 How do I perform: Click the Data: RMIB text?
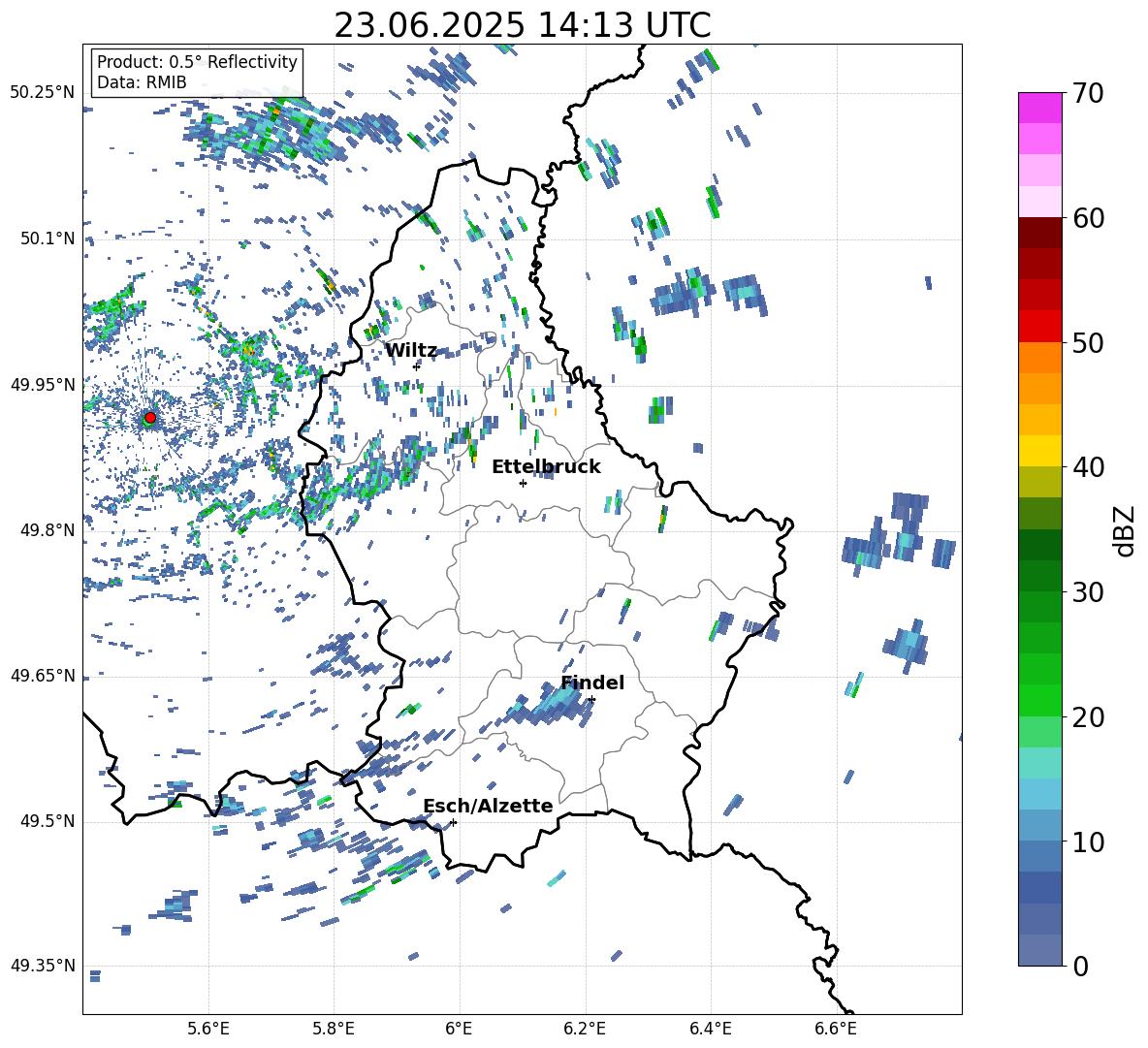point(142,82)
